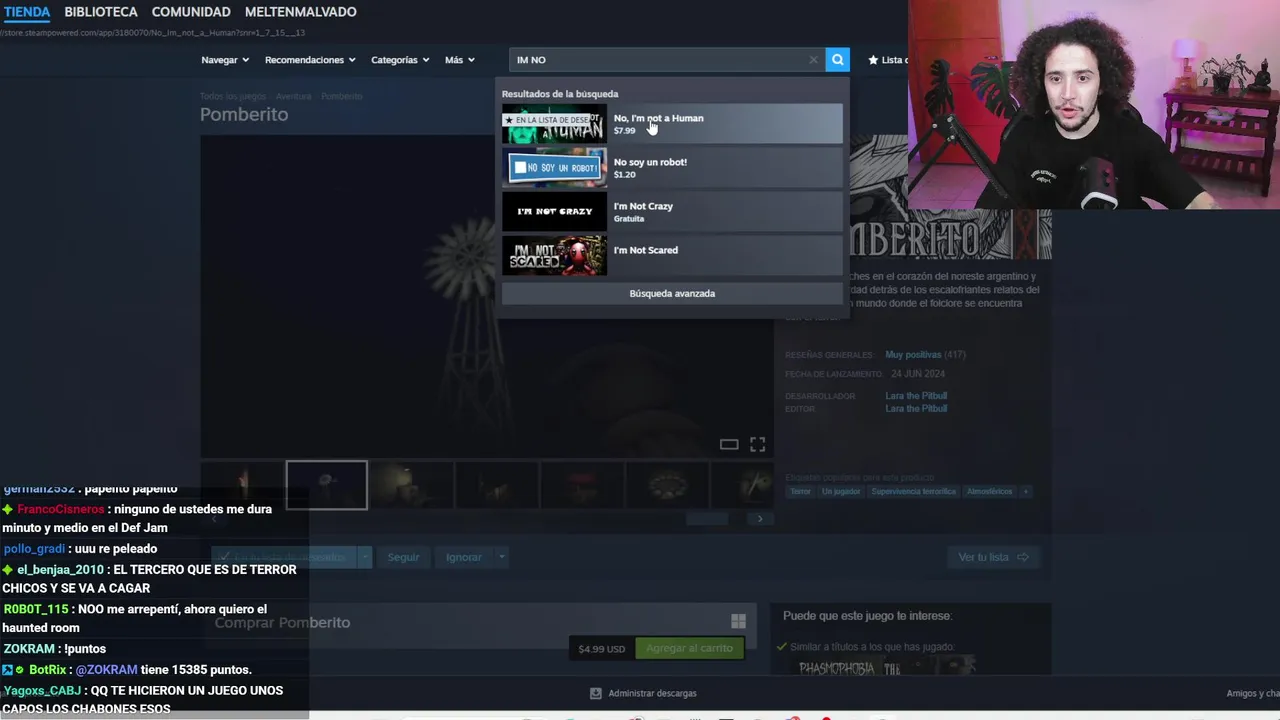The image size is (1280, 720).
Task: Open the Lista de deseados star link
Action: [888, 60]
